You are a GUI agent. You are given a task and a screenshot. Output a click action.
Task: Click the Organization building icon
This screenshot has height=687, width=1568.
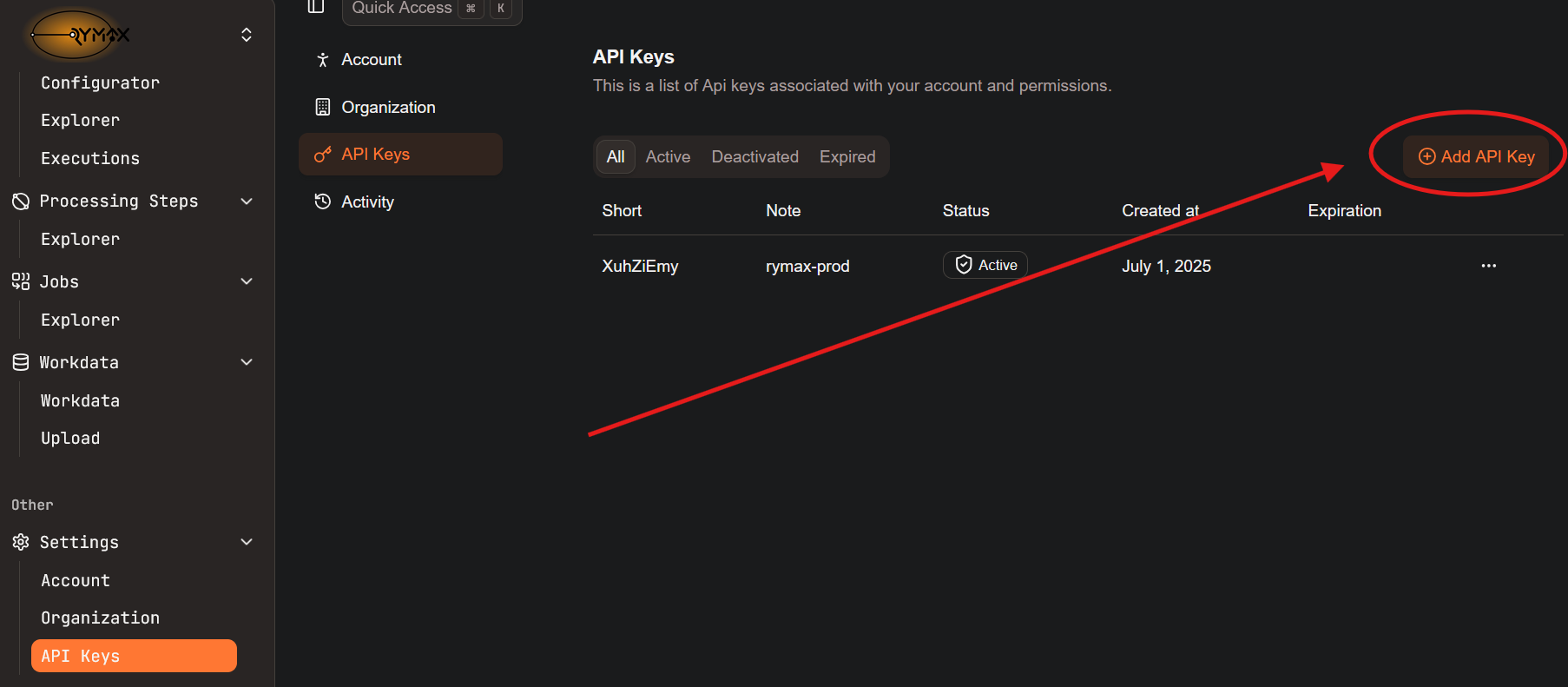(323, 107)
